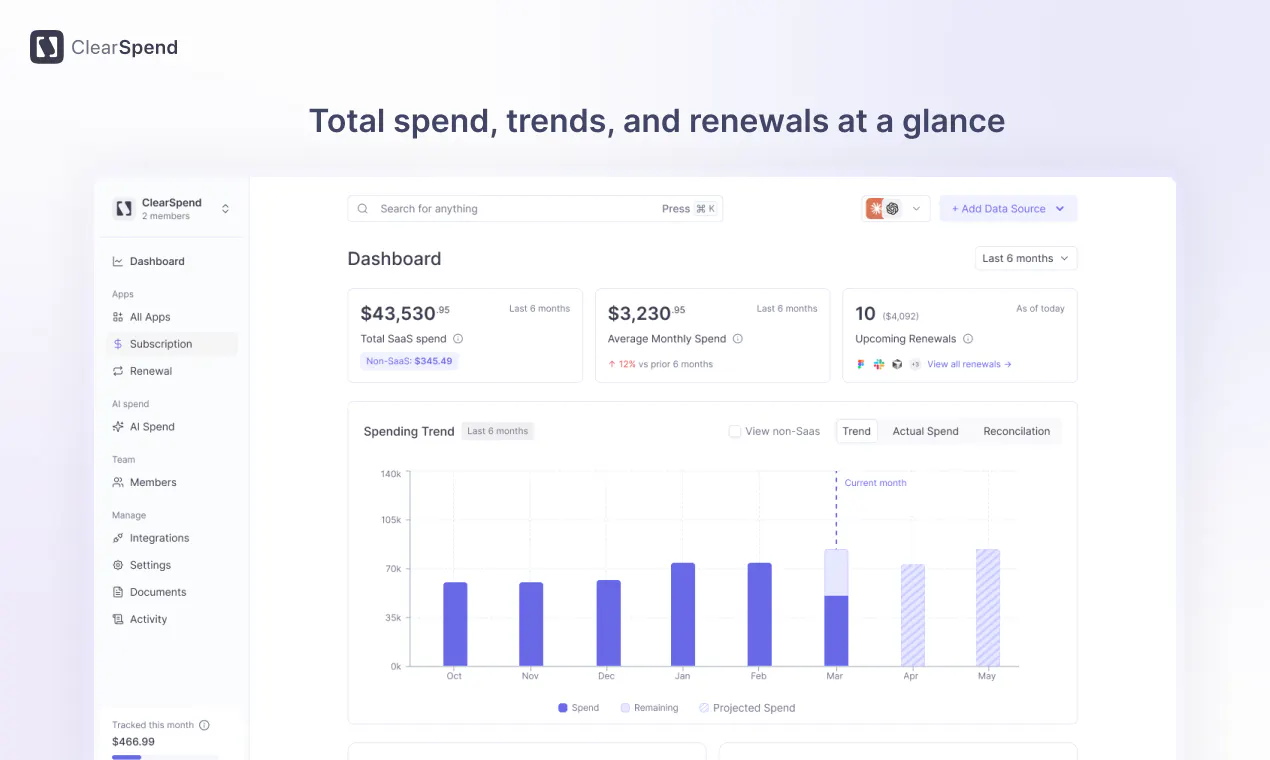Click the ⌘K shortcut badge
This screenshot has height=760, width=1270.
point(706,209)
